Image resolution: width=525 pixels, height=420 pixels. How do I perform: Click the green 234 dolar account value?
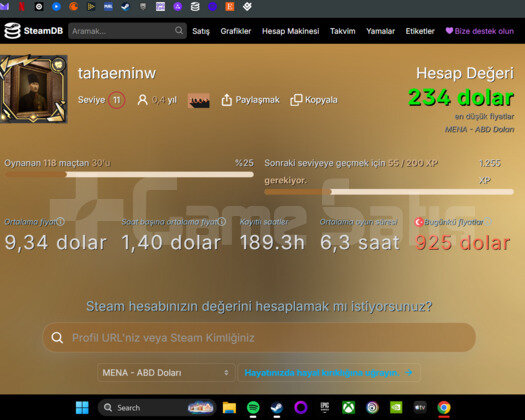click(461, 97)
